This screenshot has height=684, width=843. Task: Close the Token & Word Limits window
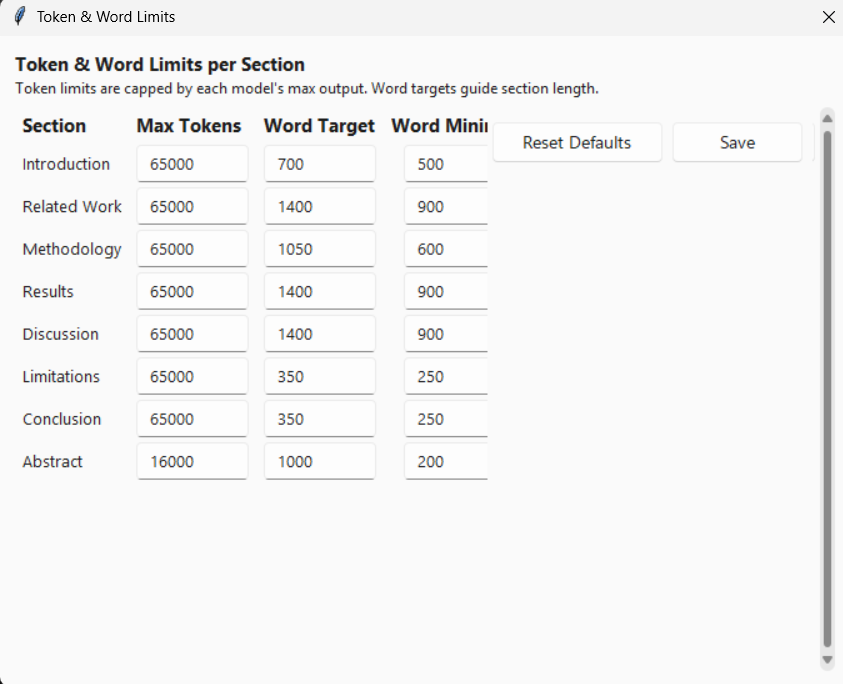pos(828,17)
